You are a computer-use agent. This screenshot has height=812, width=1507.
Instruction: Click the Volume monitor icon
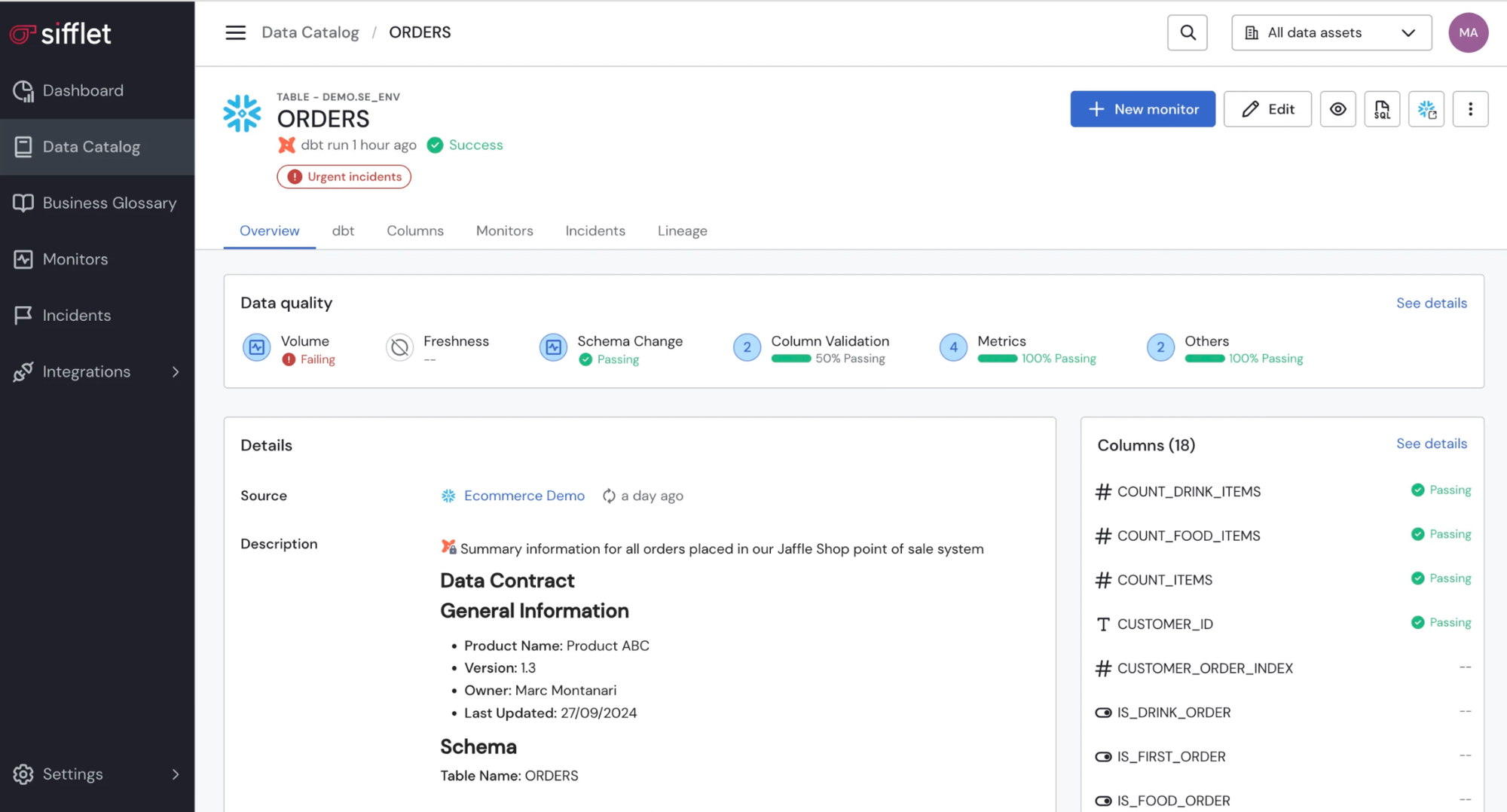[x=257, y=347]
